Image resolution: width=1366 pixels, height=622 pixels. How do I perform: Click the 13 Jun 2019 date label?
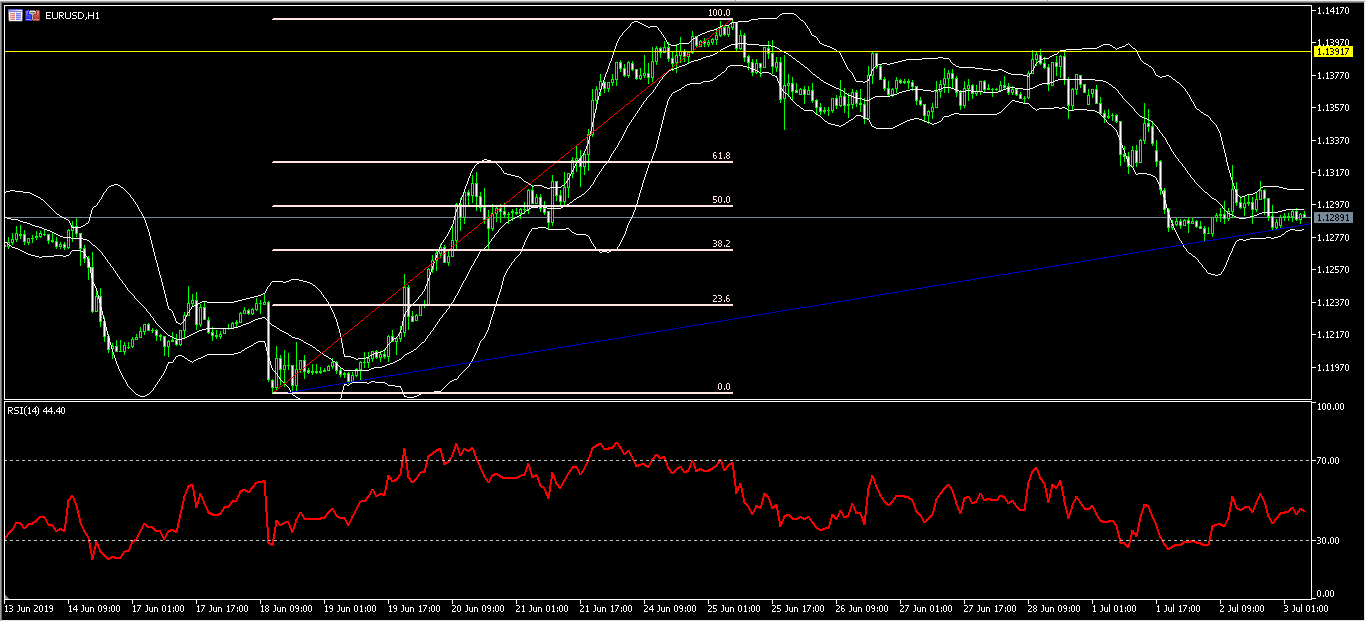tap(27, 608)
